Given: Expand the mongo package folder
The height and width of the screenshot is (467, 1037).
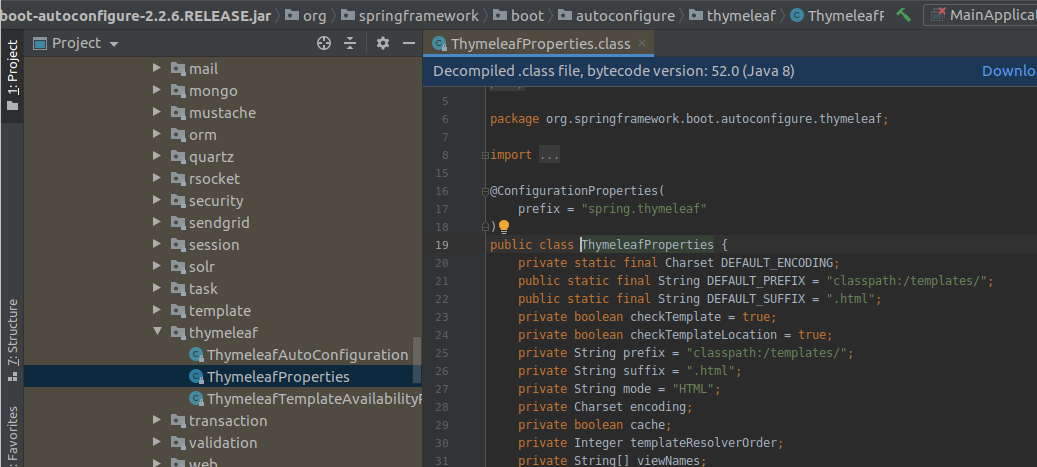Looking at the screenshot, I should coord(157,90).
